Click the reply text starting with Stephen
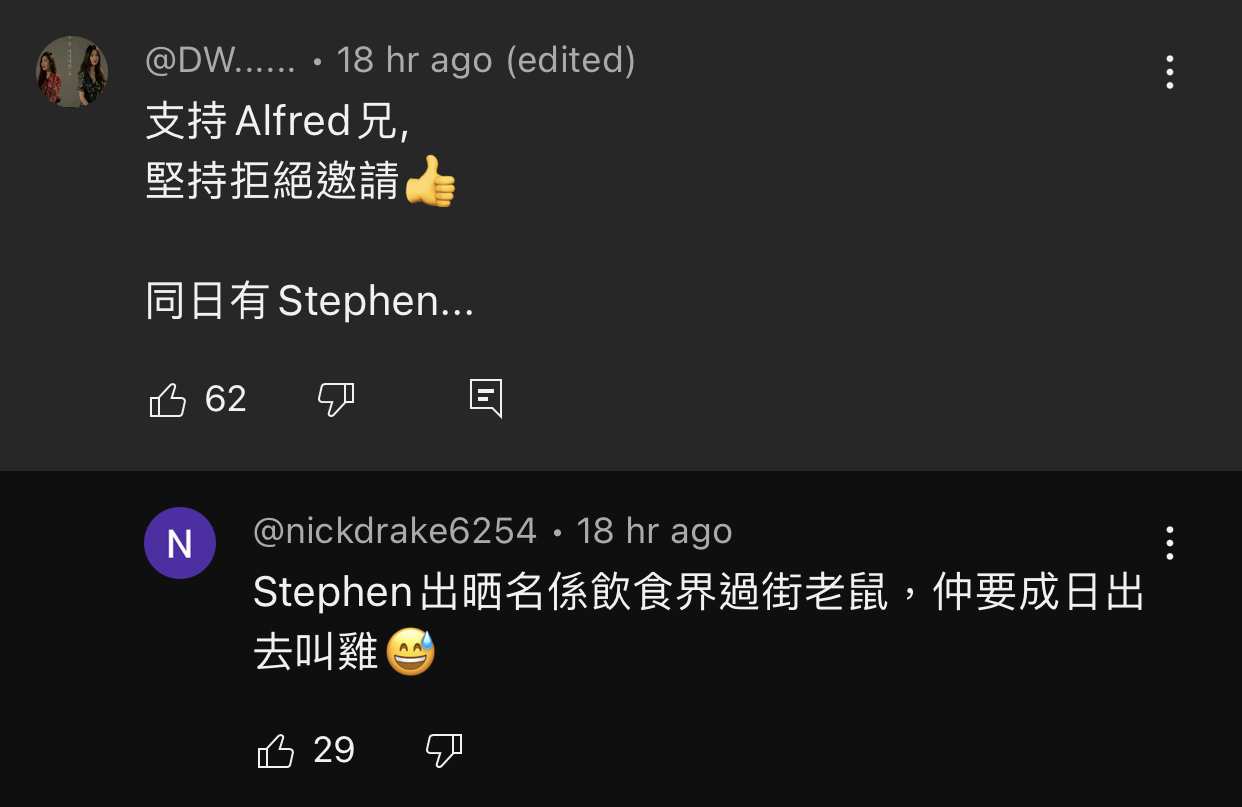This screenshot has height=807, width=1242. [699, 623]
